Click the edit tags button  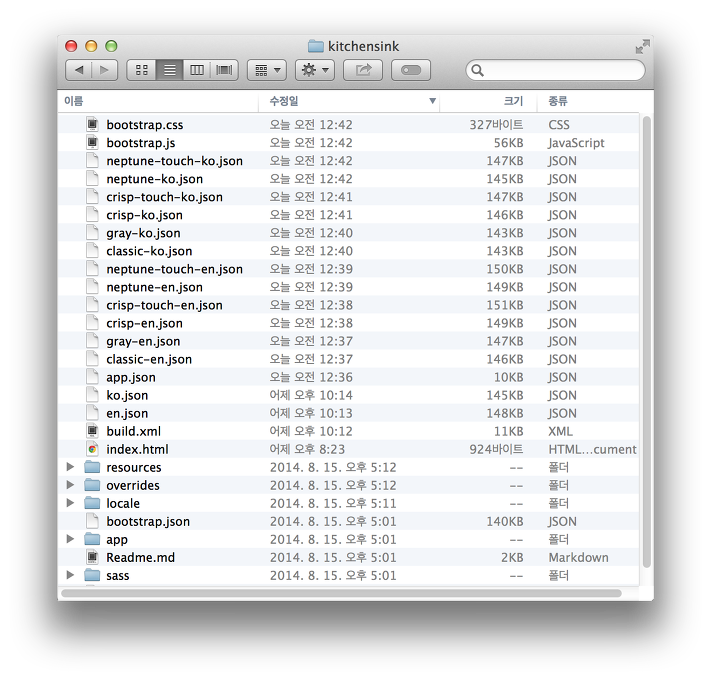point(411,70)
